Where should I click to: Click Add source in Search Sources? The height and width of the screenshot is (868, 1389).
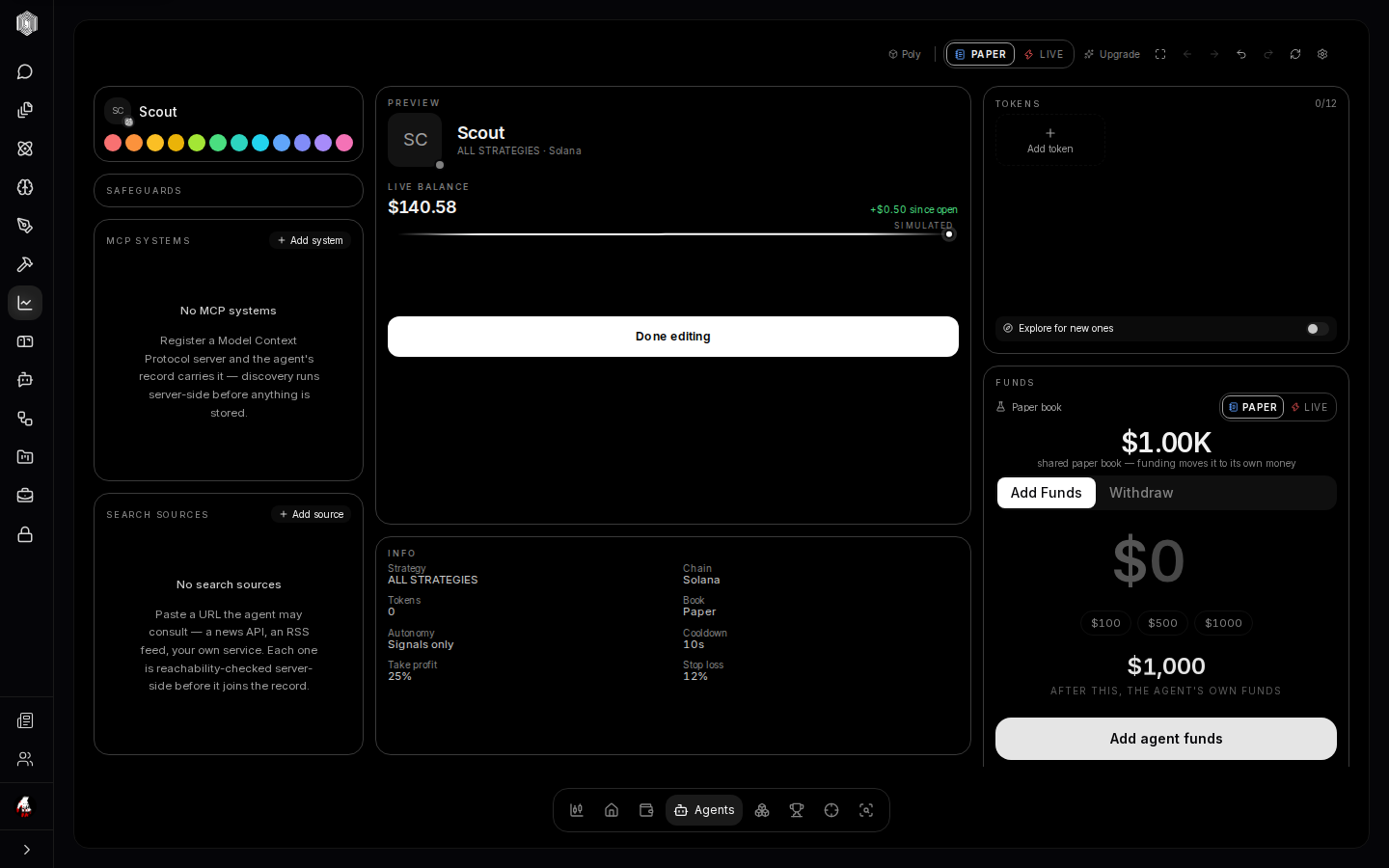coord(312,514)
